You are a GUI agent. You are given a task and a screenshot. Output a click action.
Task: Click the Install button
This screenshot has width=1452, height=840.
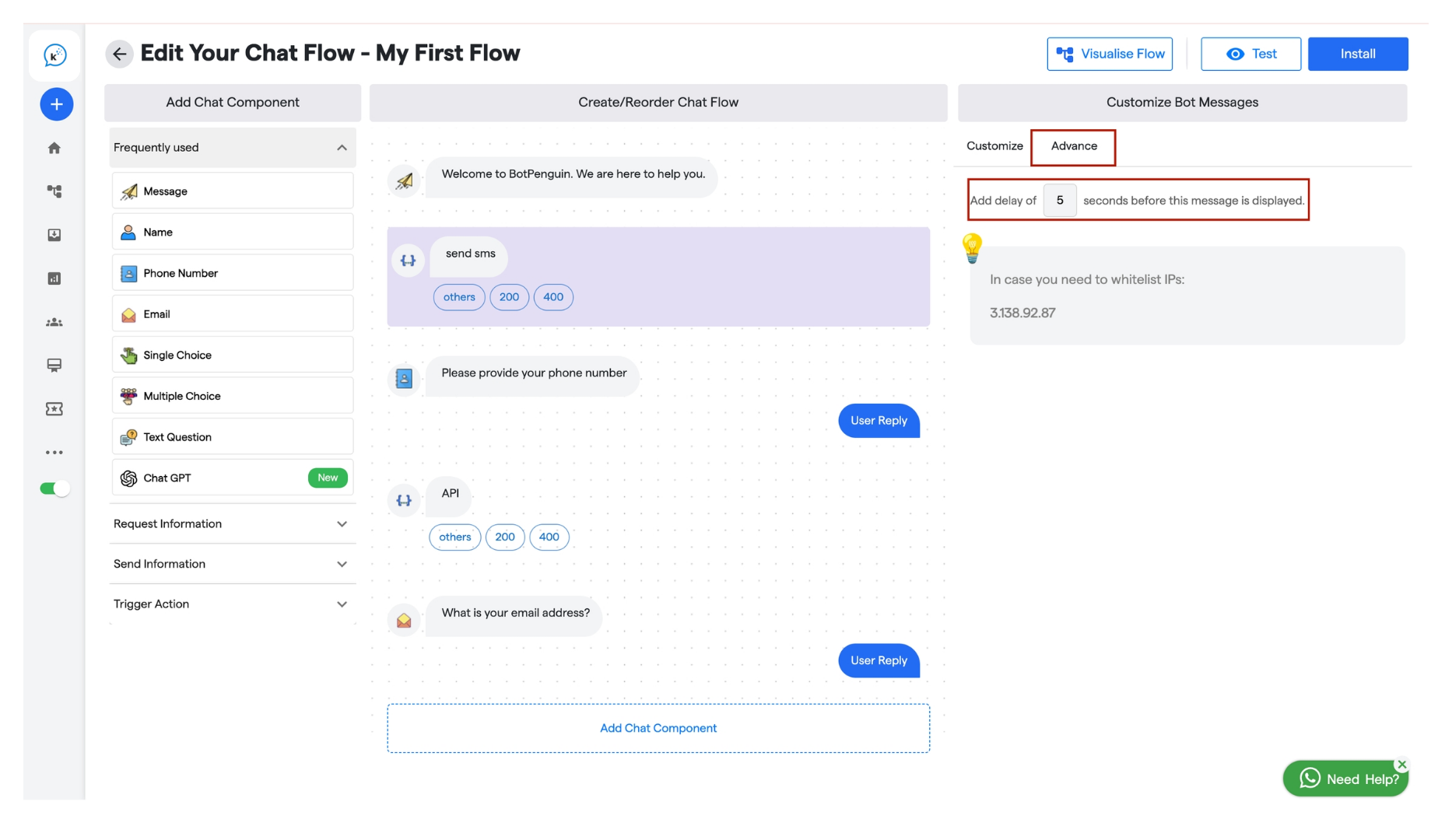(x=1358, y=54)
